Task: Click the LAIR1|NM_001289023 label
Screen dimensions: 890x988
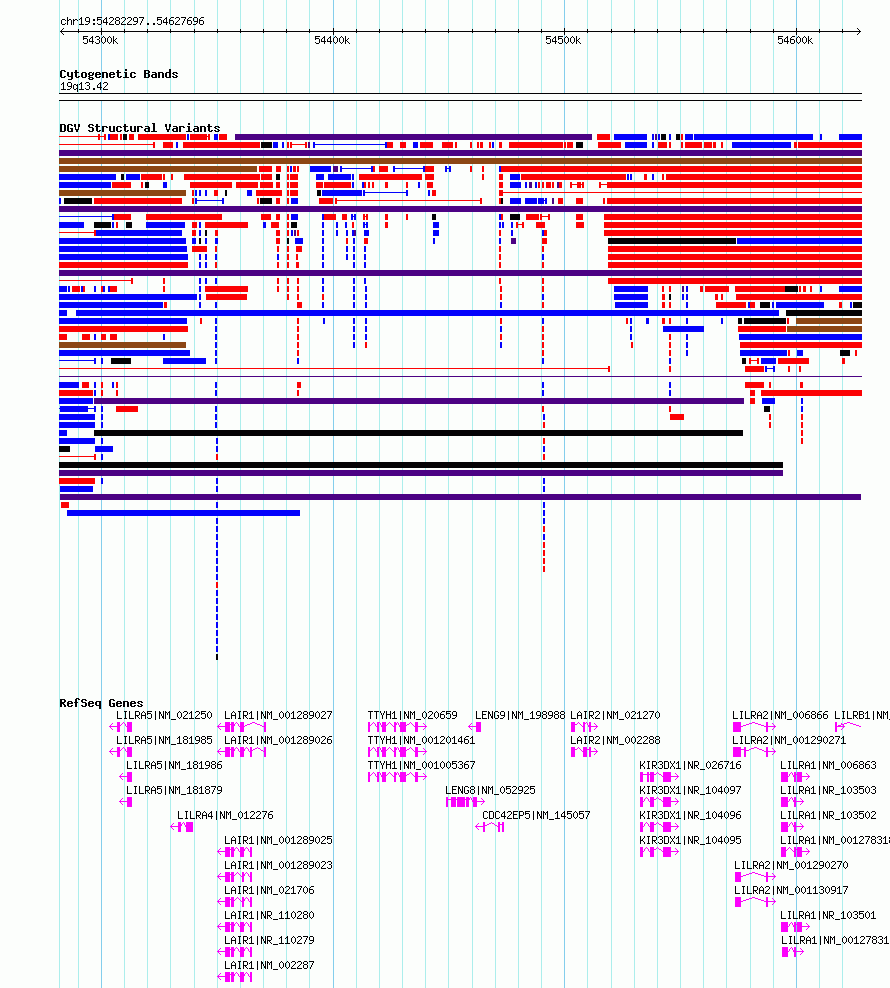Action: click(x=278, y=865)
